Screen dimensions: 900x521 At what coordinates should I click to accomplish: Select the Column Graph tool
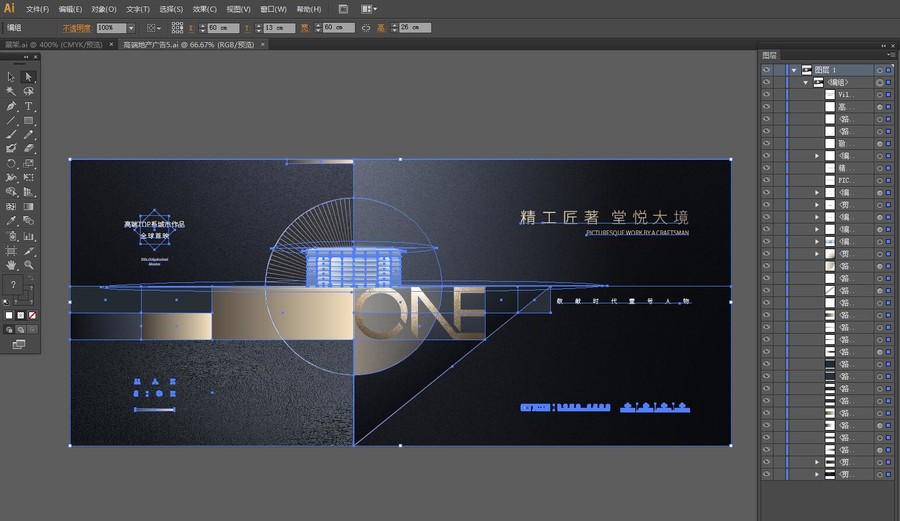coord(28,236)
